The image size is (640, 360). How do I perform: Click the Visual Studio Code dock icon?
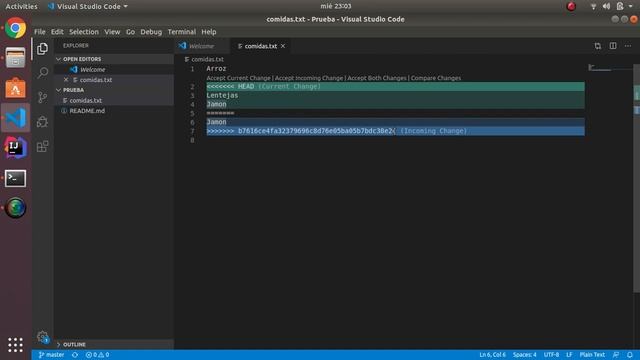pyautogui.click(x=16, y=118)
